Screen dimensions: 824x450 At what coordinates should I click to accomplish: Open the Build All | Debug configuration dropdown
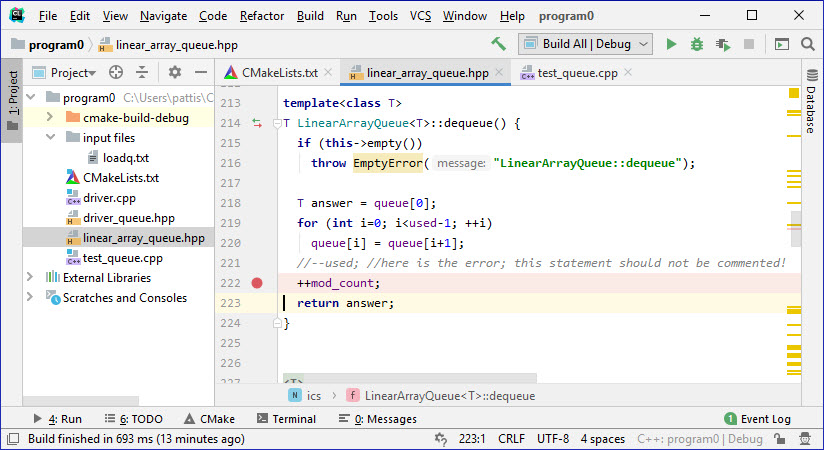point(585,44)
